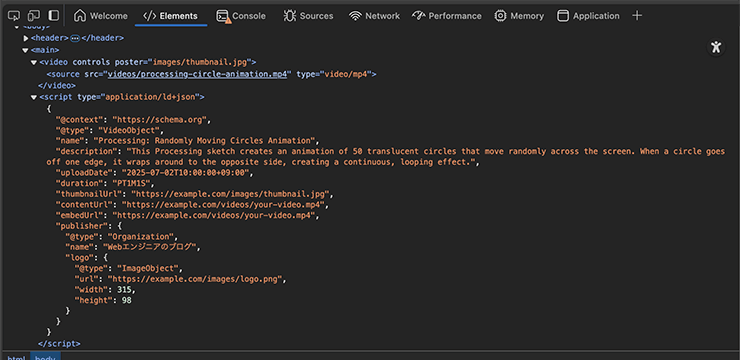Select the source element row
740x360 pixels.
coord(211,74)
